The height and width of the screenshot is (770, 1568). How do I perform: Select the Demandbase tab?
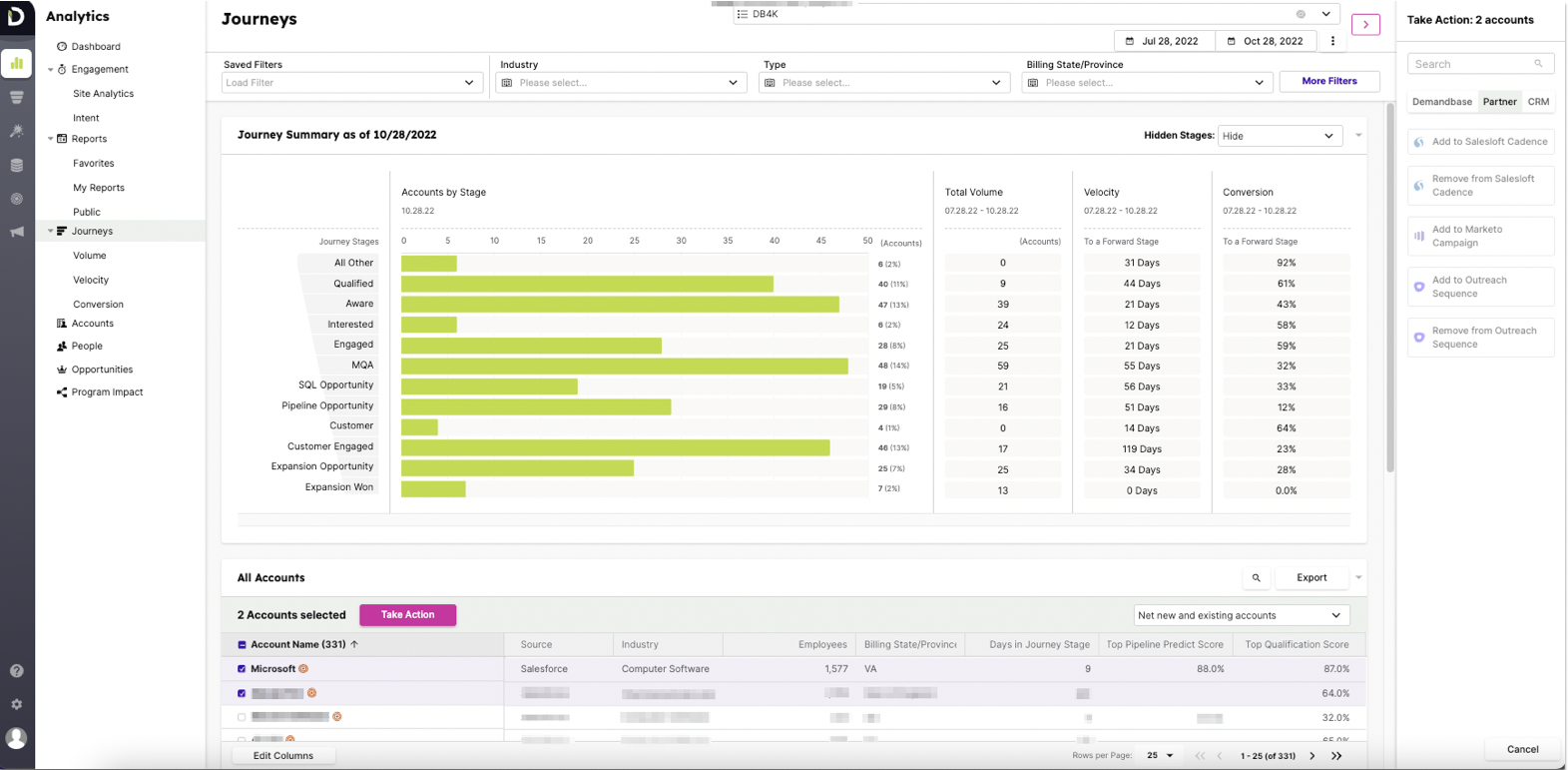(1441, 102)
